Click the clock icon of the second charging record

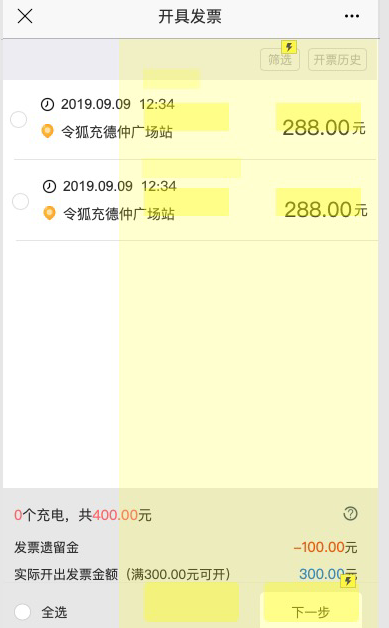pos(49,186)
